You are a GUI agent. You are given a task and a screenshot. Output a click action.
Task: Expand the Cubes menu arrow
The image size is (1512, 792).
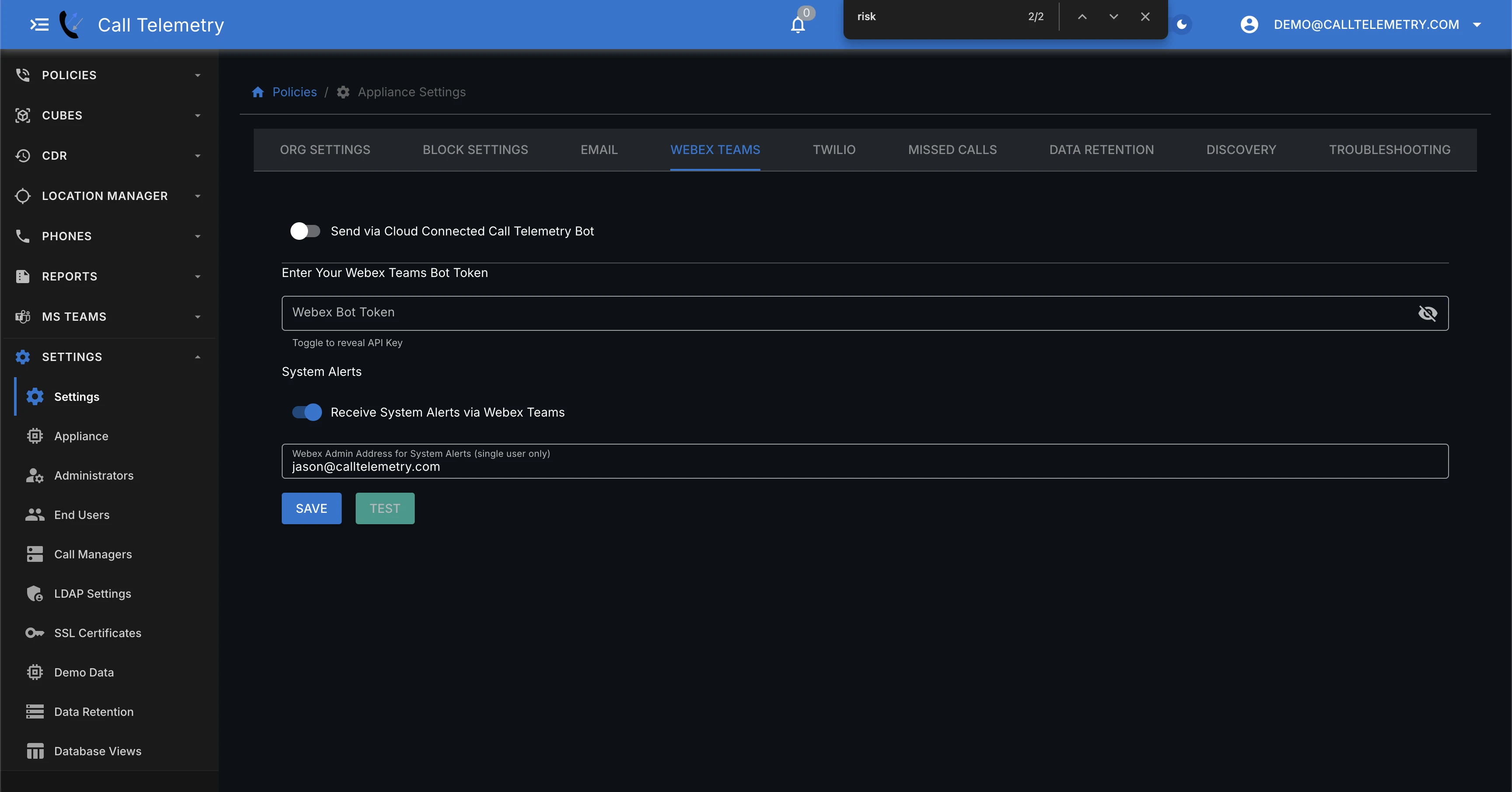click(x=198, y=116)
